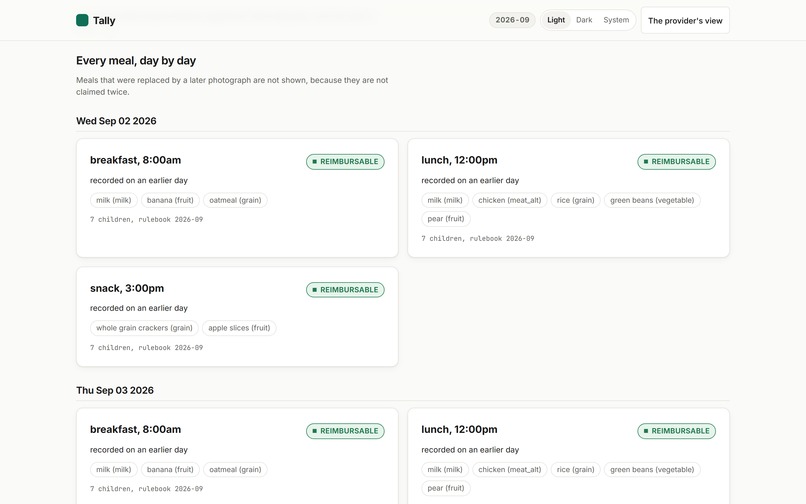The width and height of the screenshot is (806, 504).
Task: Open The provider's view
Action: coord(685,21)
